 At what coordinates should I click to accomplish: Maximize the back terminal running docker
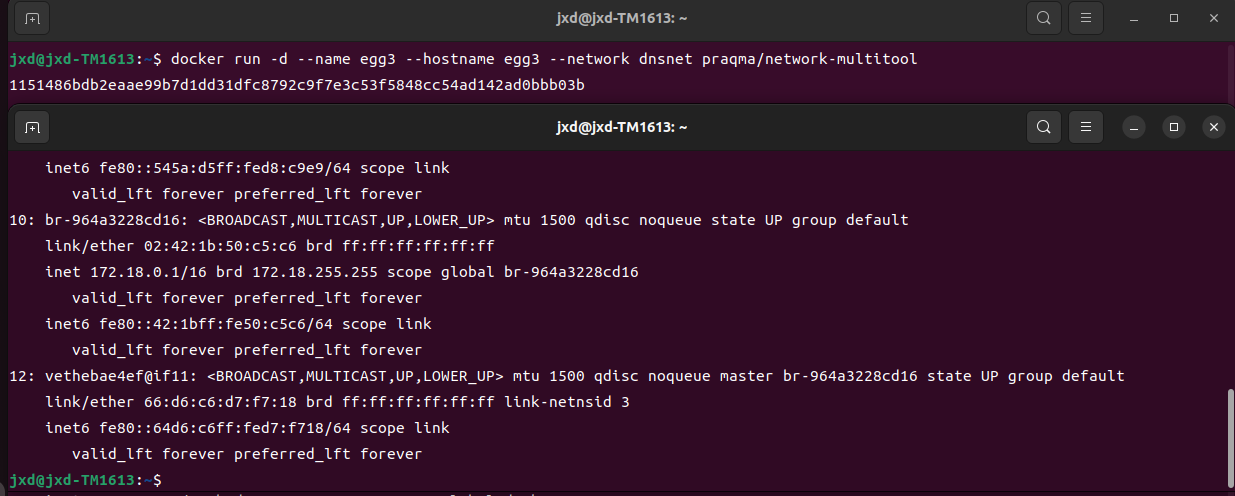(x=1174, y=18)
